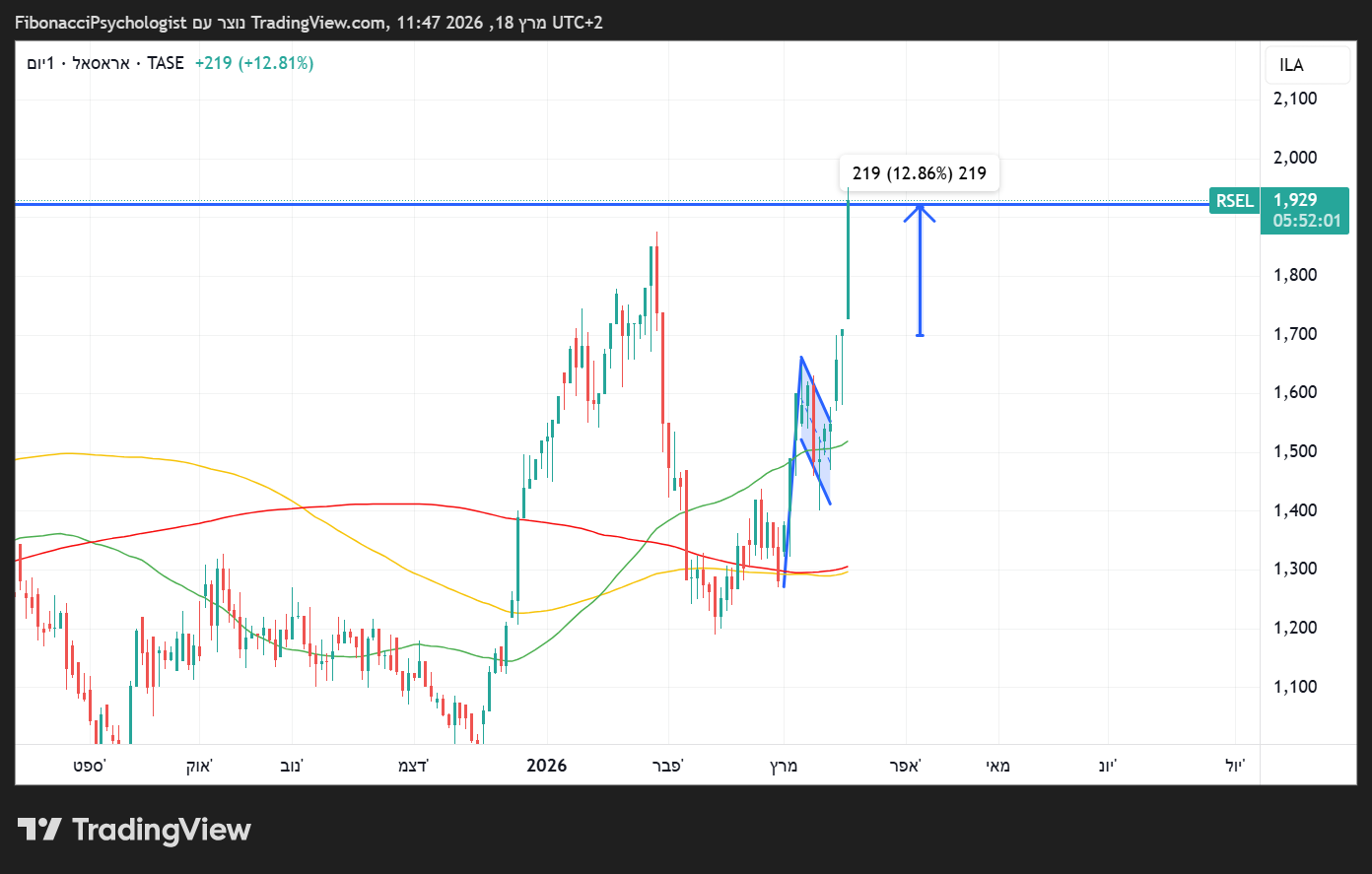Click the ILA currency box

(x=1307, y=65)
